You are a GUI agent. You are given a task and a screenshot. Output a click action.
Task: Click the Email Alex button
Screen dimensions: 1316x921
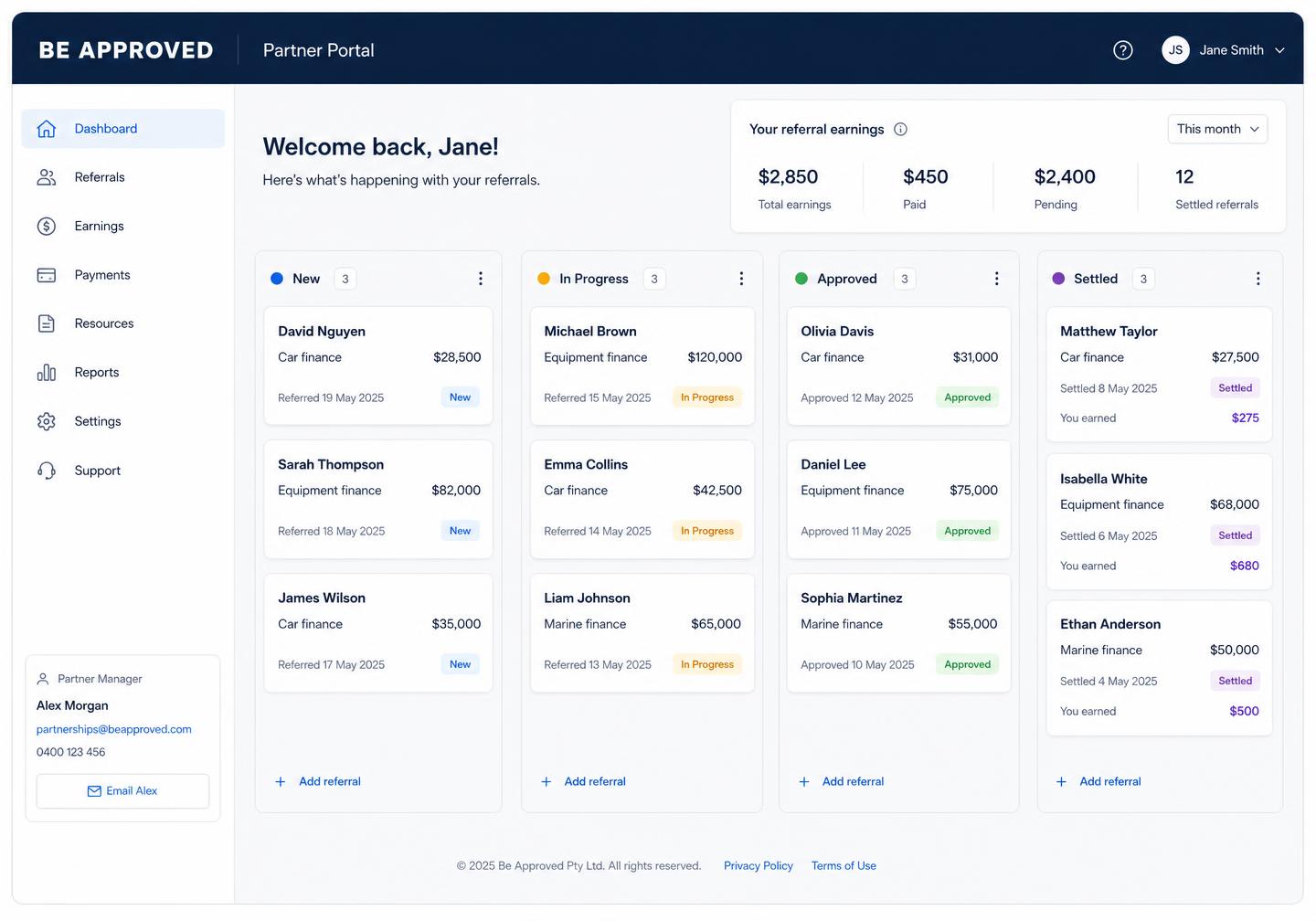point(122,791)
